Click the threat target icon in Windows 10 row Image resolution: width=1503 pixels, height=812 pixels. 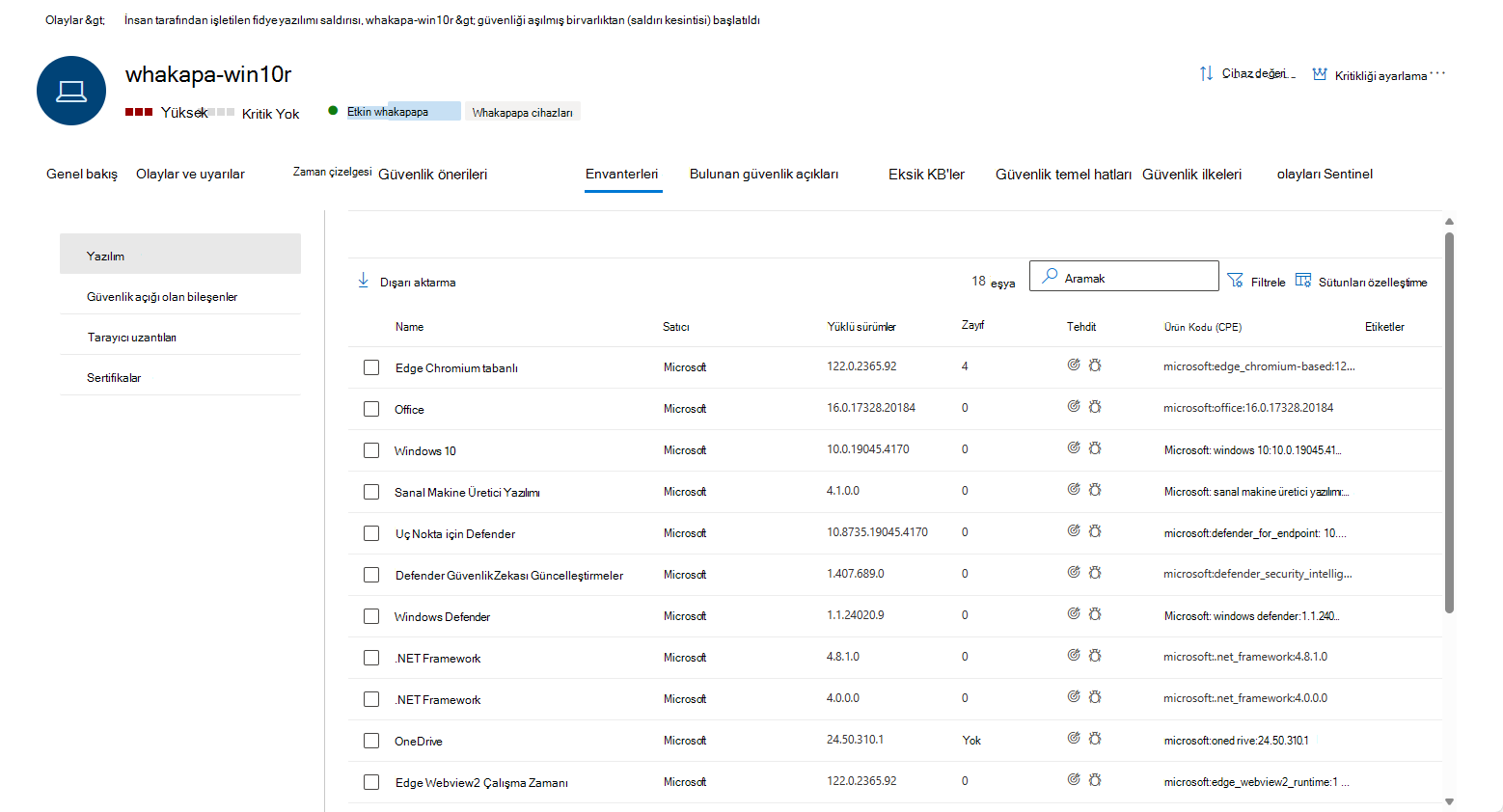[x=1074, y=447]
